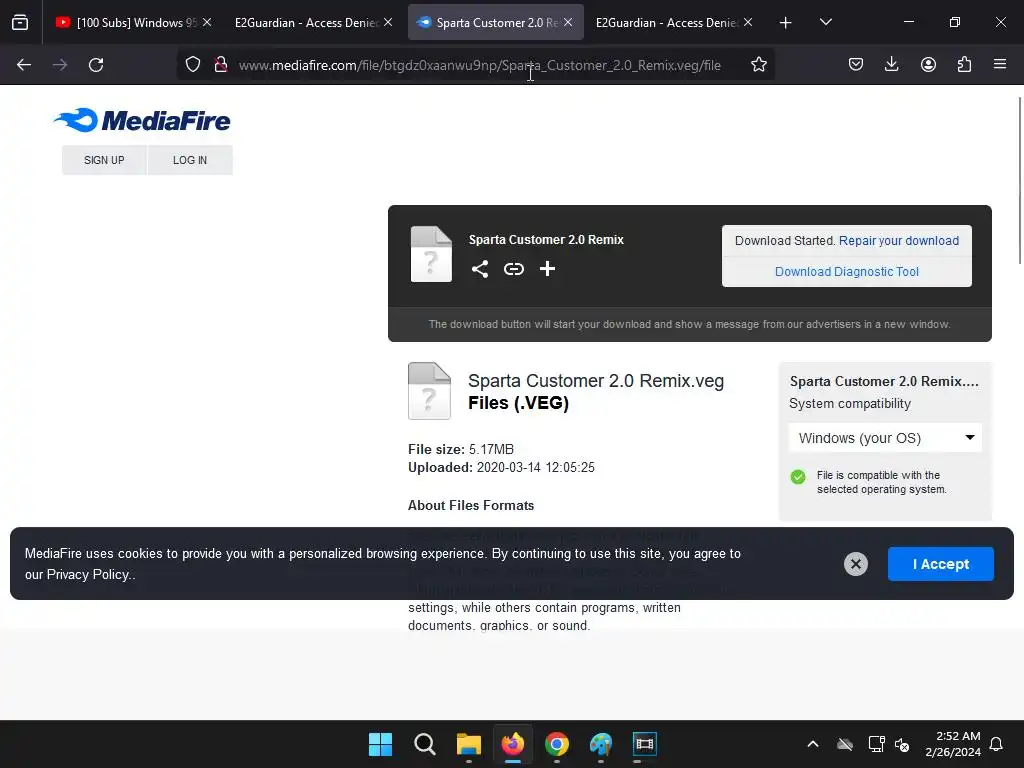The image size is (1024, 768).
Task: Open the Firefox hamburger menu
Action: click(x=1000, y=64)
